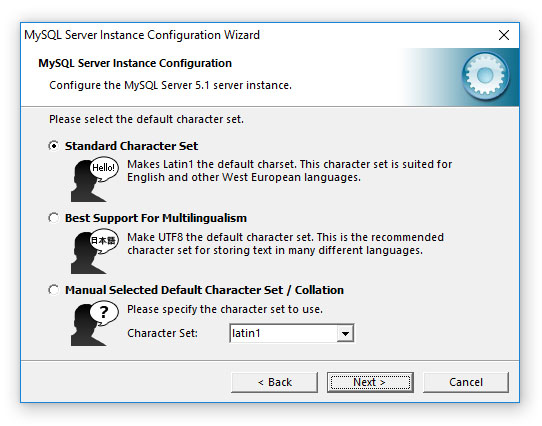Close the wizard window with X
Screen dimensions: 542x426
(x=504, y=35)
